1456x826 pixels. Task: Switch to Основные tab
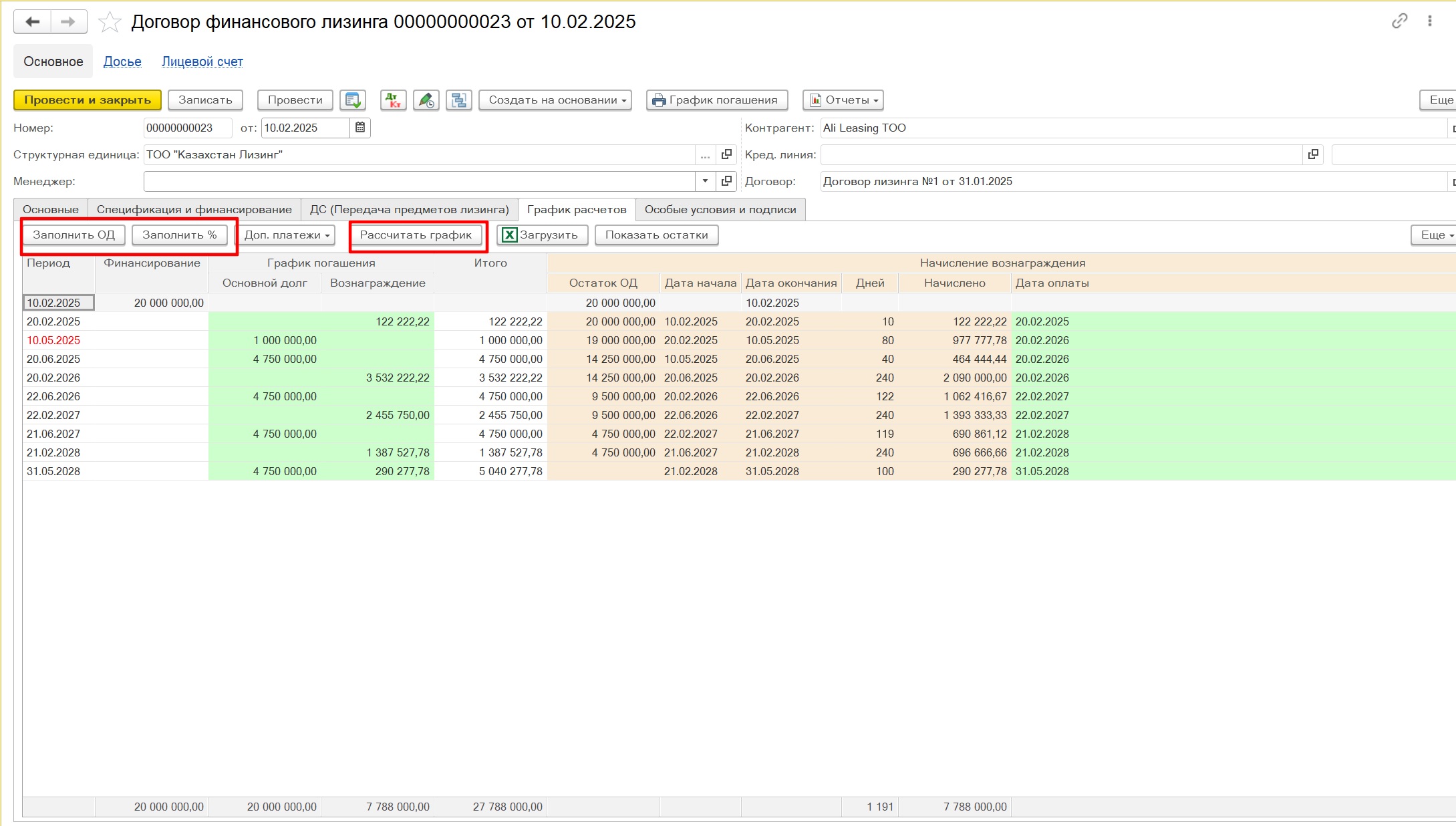pyautogui.click(x=51, y=210)
